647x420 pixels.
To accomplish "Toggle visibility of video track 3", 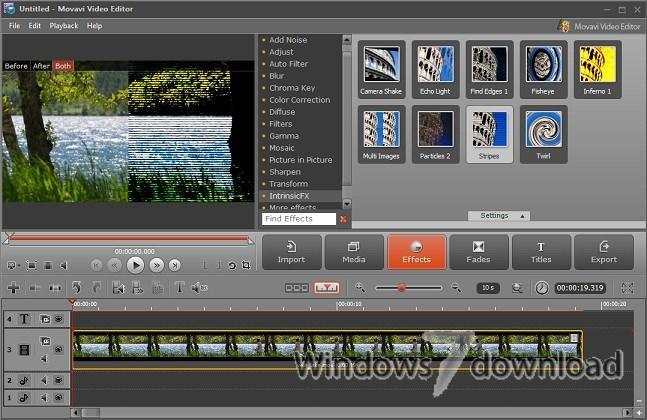I will (59, 349).
